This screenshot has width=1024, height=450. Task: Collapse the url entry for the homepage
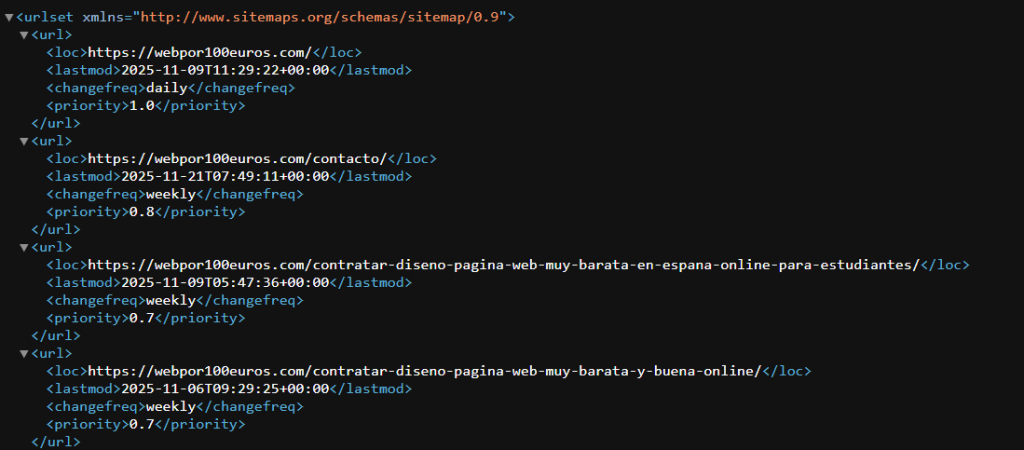tap(24, 35)
